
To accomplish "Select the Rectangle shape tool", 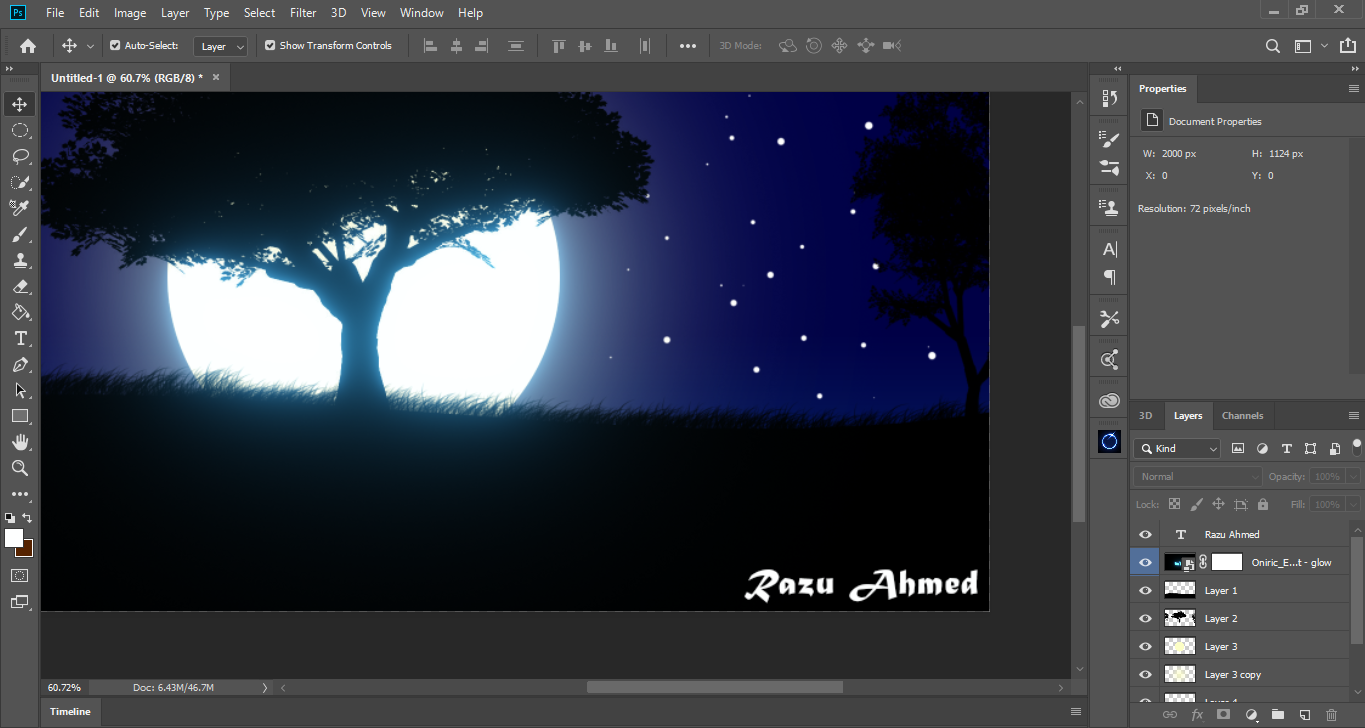I will [x=19, y=416].
